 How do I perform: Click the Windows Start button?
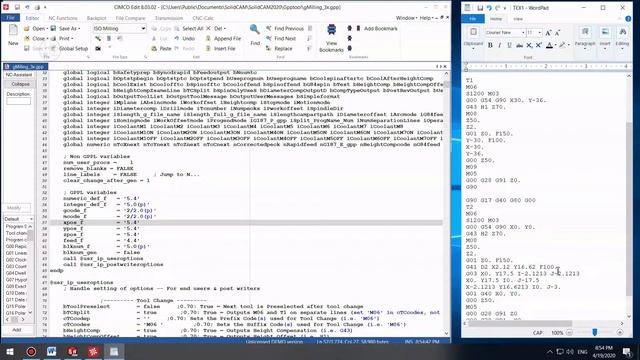10,351
